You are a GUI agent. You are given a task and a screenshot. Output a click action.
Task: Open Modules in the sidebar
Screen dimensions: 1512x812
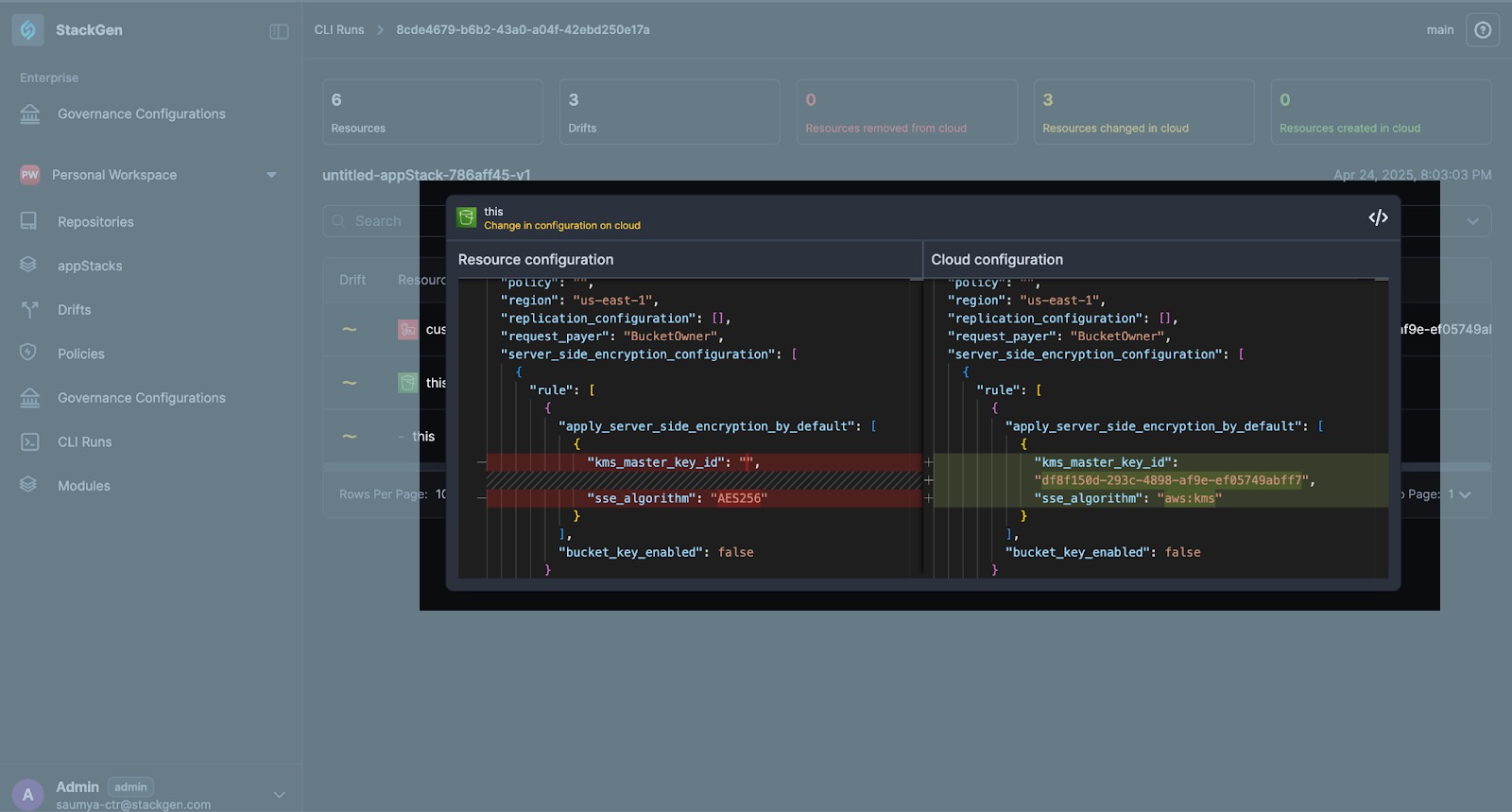(84, 486)
